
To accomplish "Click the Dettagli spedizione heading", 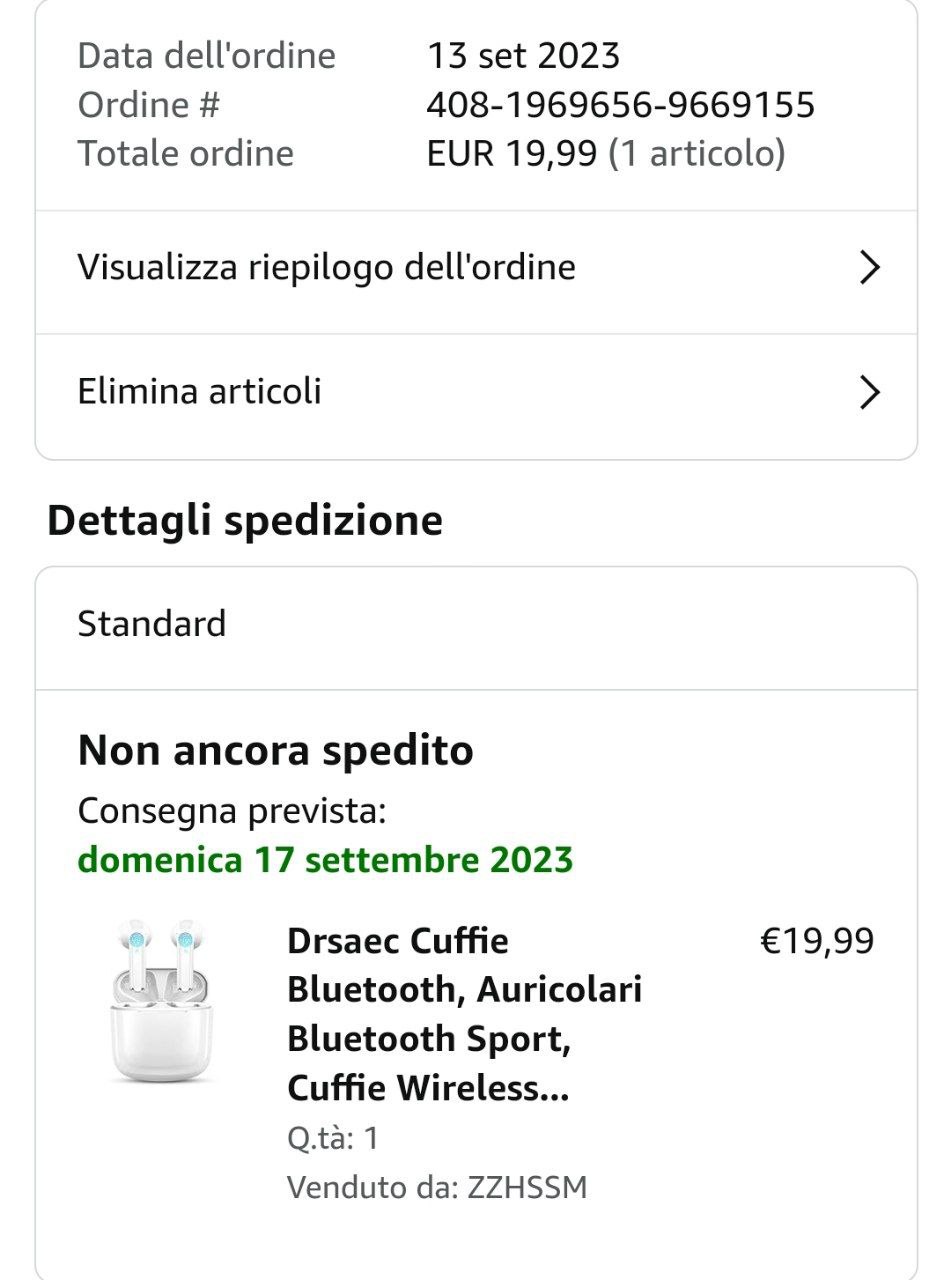I will [245, 521].
